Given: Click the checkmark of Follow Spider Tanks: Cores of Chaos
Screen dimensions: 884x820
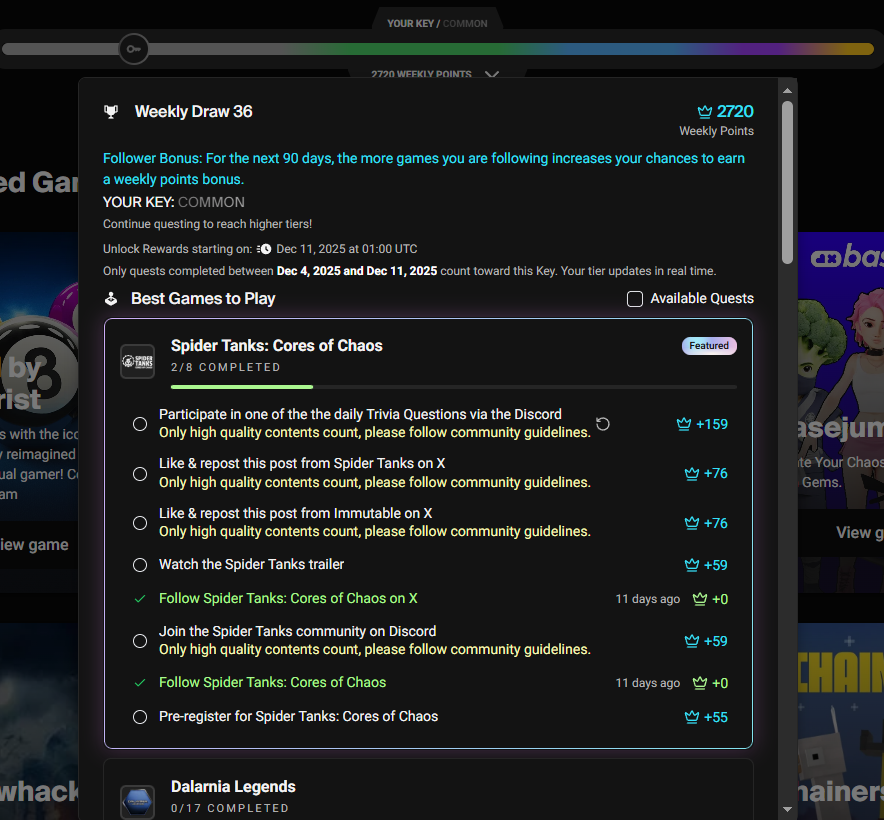Looking at the screenshot, I should (140, 683).
